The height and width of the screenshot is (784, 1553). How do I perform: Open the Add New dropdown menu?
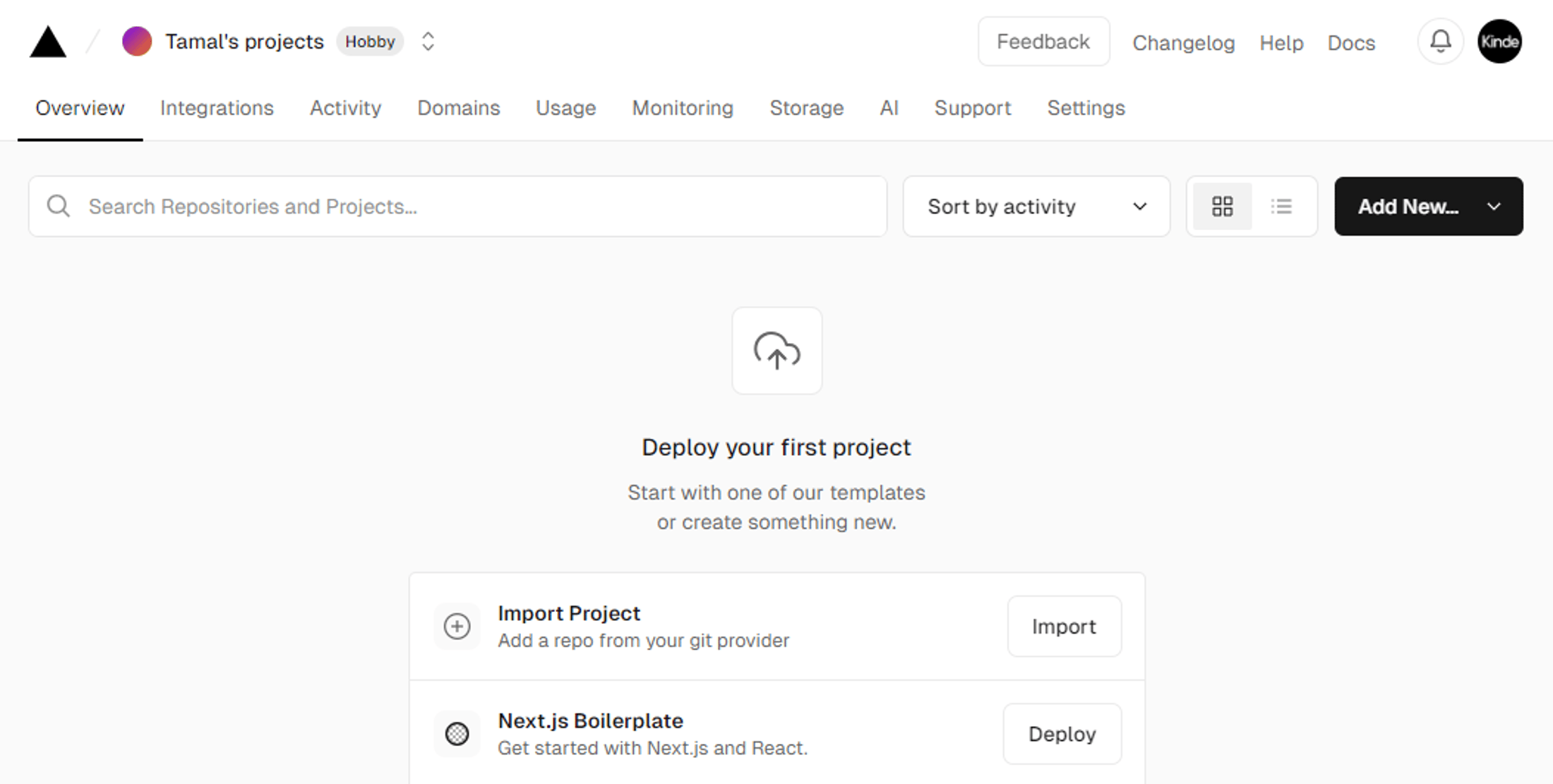pos(1428,207)
